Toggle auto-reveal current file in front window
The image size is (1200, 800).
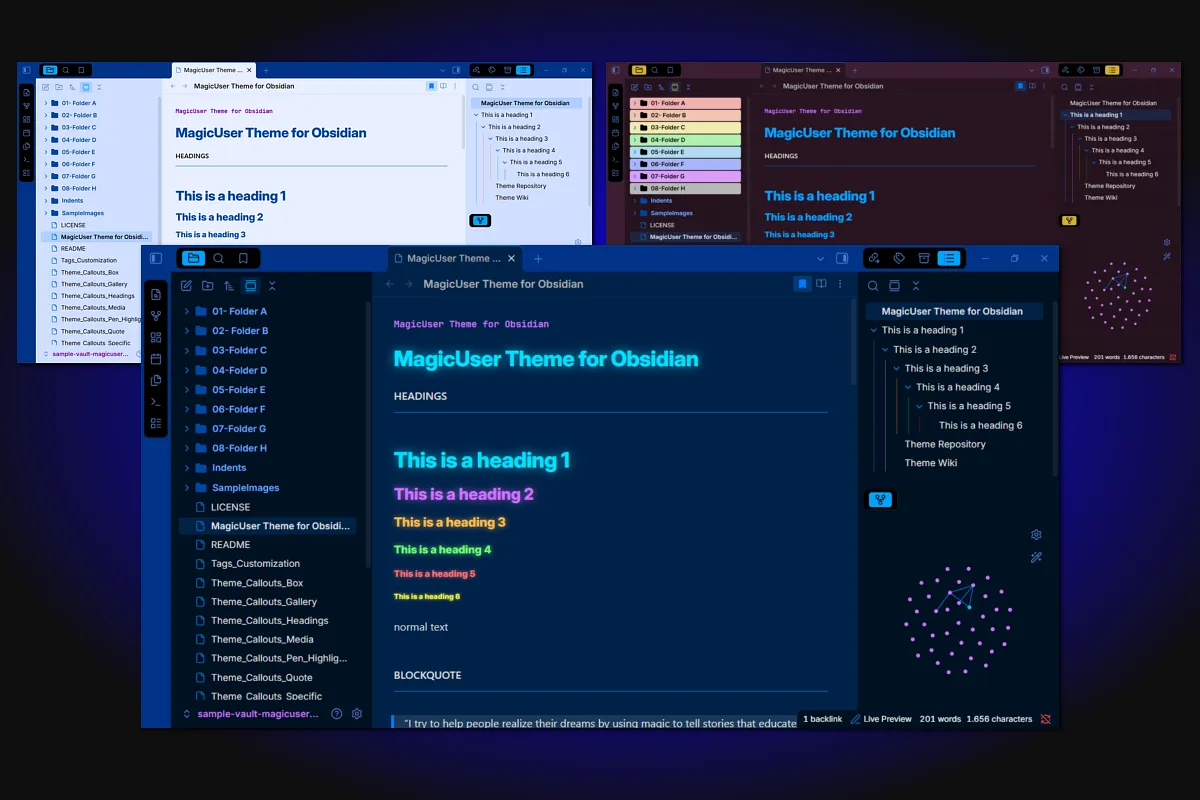(x=250, y=285)
